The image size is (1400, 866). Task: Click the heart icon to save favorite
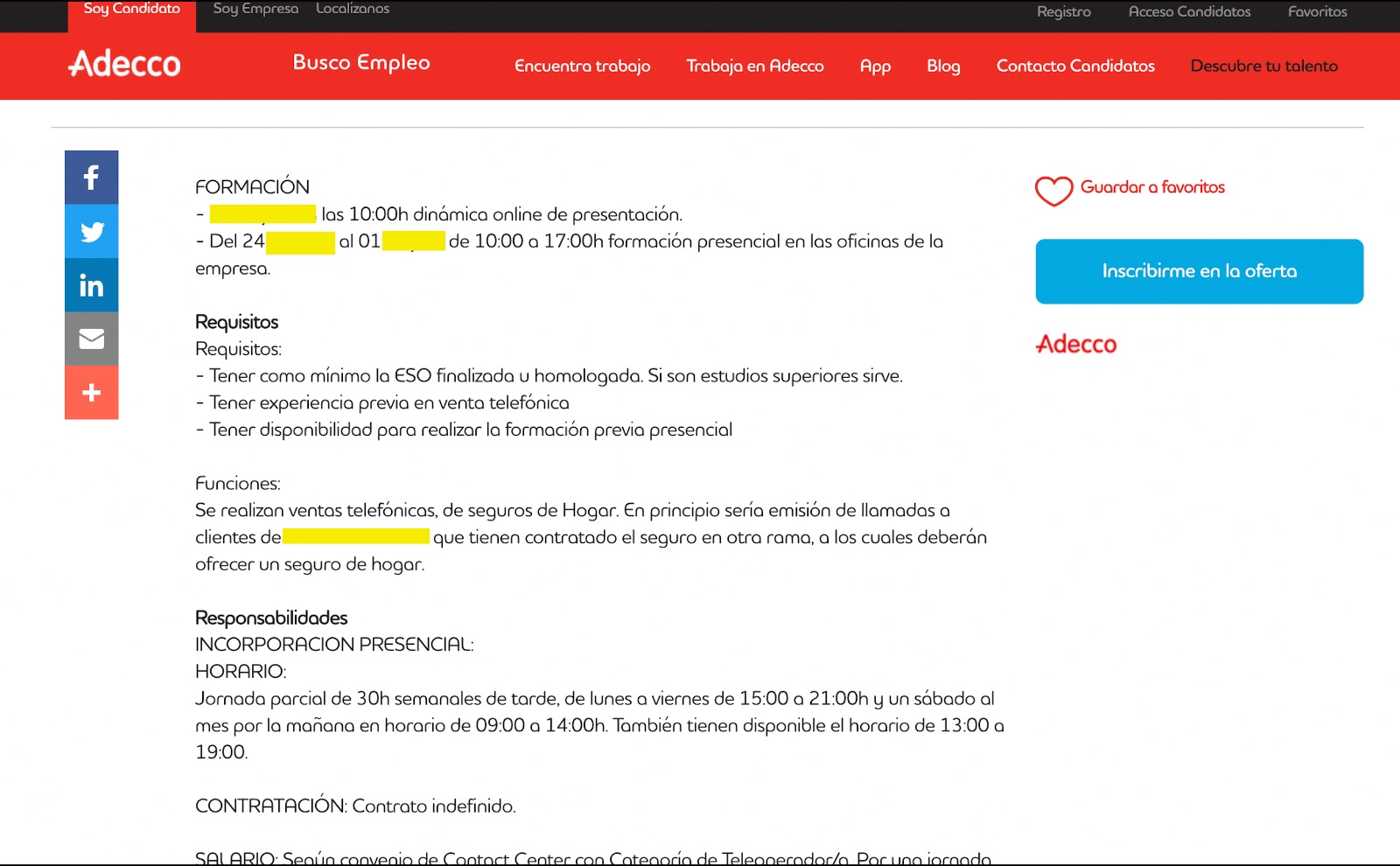[x=1053, y=190]
